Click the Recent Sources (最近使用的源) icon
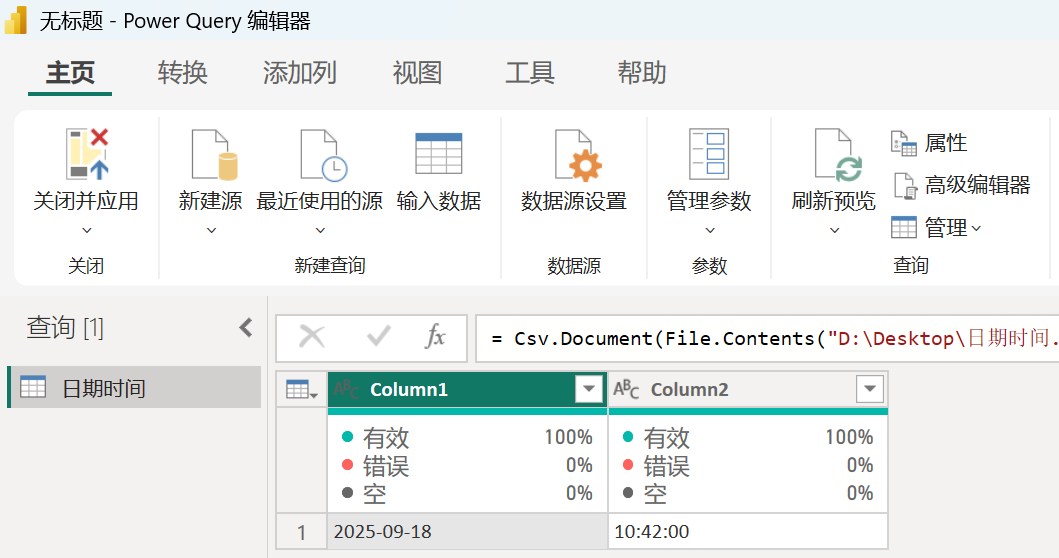Screen dimensions: 1059x558 pyautogui.click(x=323, y=155)
